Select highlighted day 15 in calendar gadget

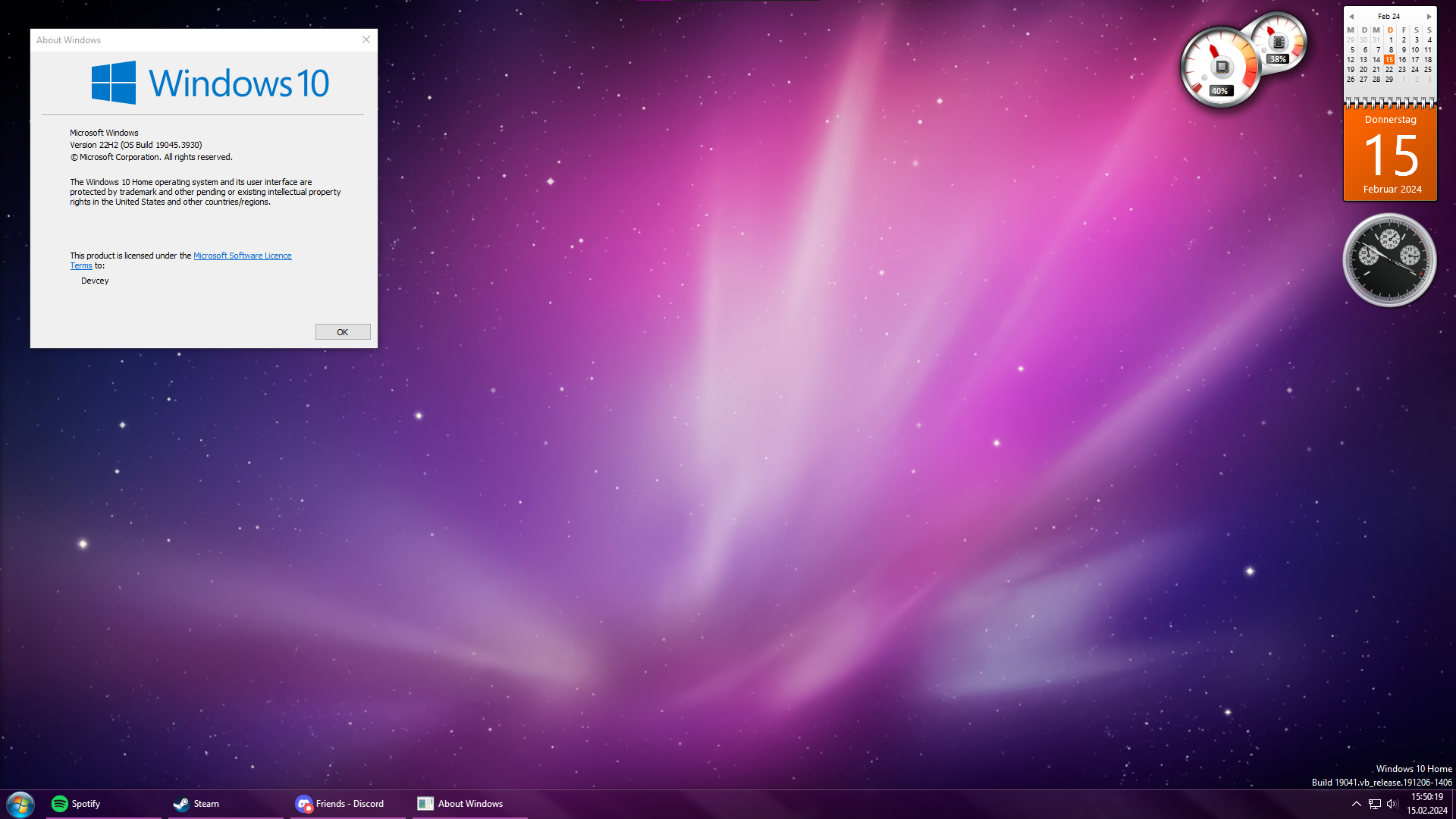click(1389, 59)
